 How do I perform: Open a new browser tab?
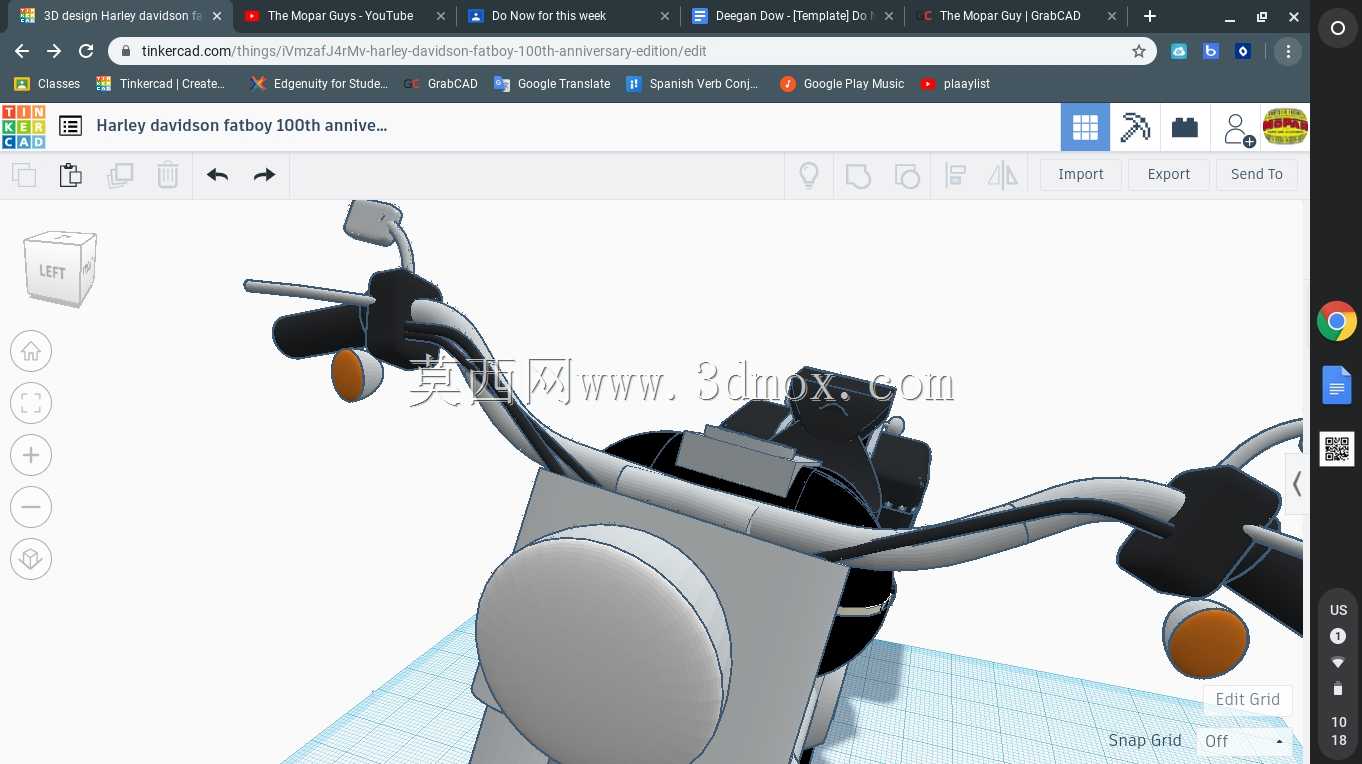[x=1150, y=16]
